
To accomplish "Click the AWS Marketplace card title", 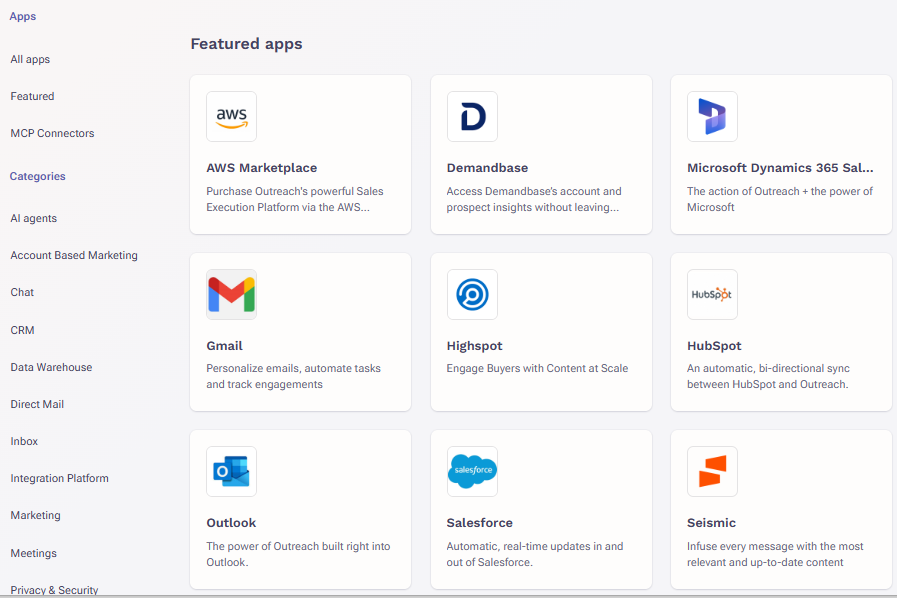I will (261, 168).
